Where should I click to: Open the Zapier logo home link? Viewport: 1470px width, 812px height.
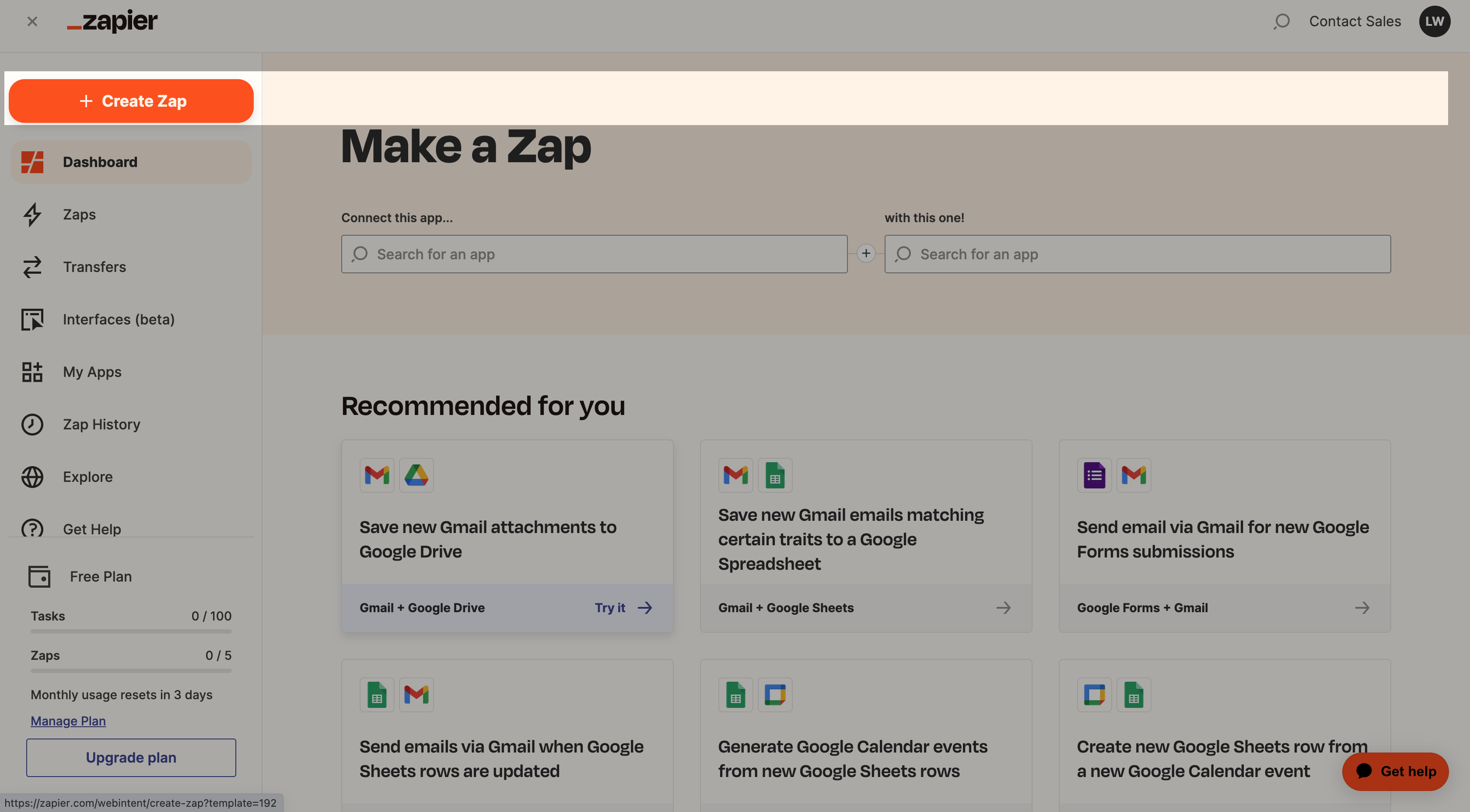pyautogui.click(x=112, y=21)
